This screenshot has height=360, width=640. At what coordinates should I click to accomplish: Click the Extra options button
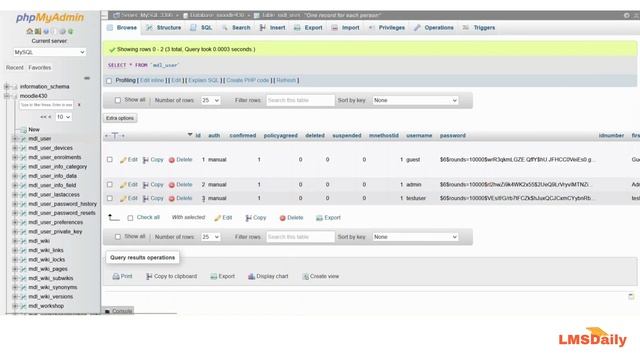coord(120,118)
